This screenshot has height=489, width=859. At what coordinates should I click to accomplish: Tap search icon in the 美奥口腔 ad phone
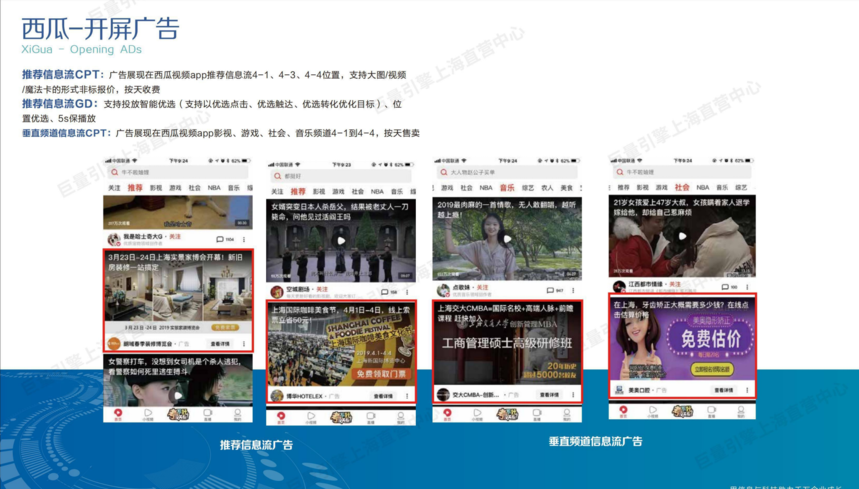tap(620, 172)
